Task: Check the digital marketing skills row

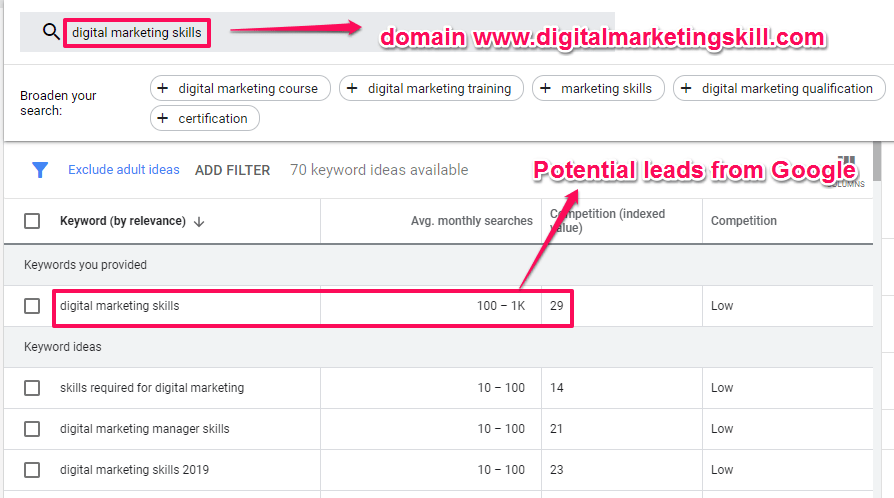Action: click(32, 306)
